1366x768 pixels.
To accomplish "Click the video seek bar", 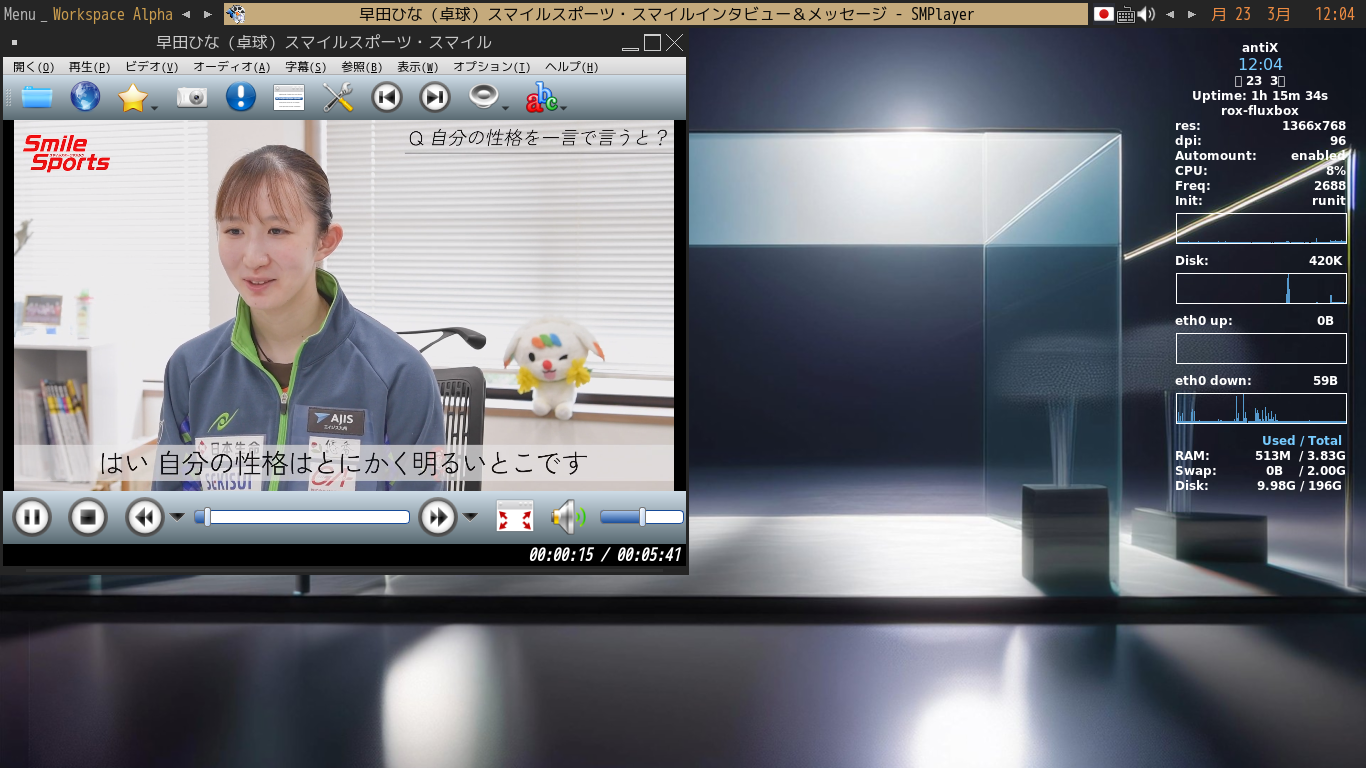I will tap(302, 517).
